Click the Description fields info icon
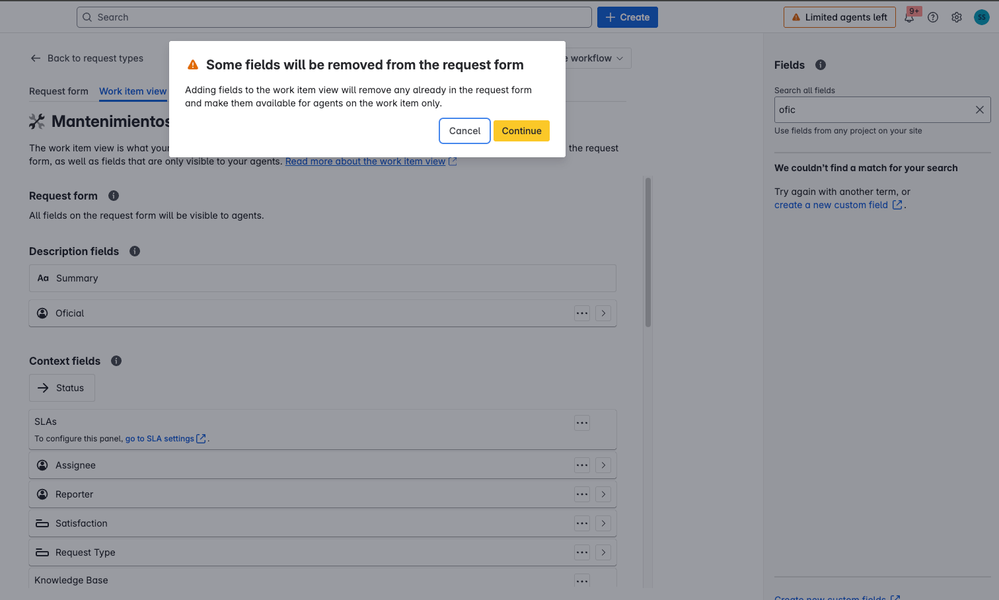Viewport: 999px width, 600px height. coord(134,251)
